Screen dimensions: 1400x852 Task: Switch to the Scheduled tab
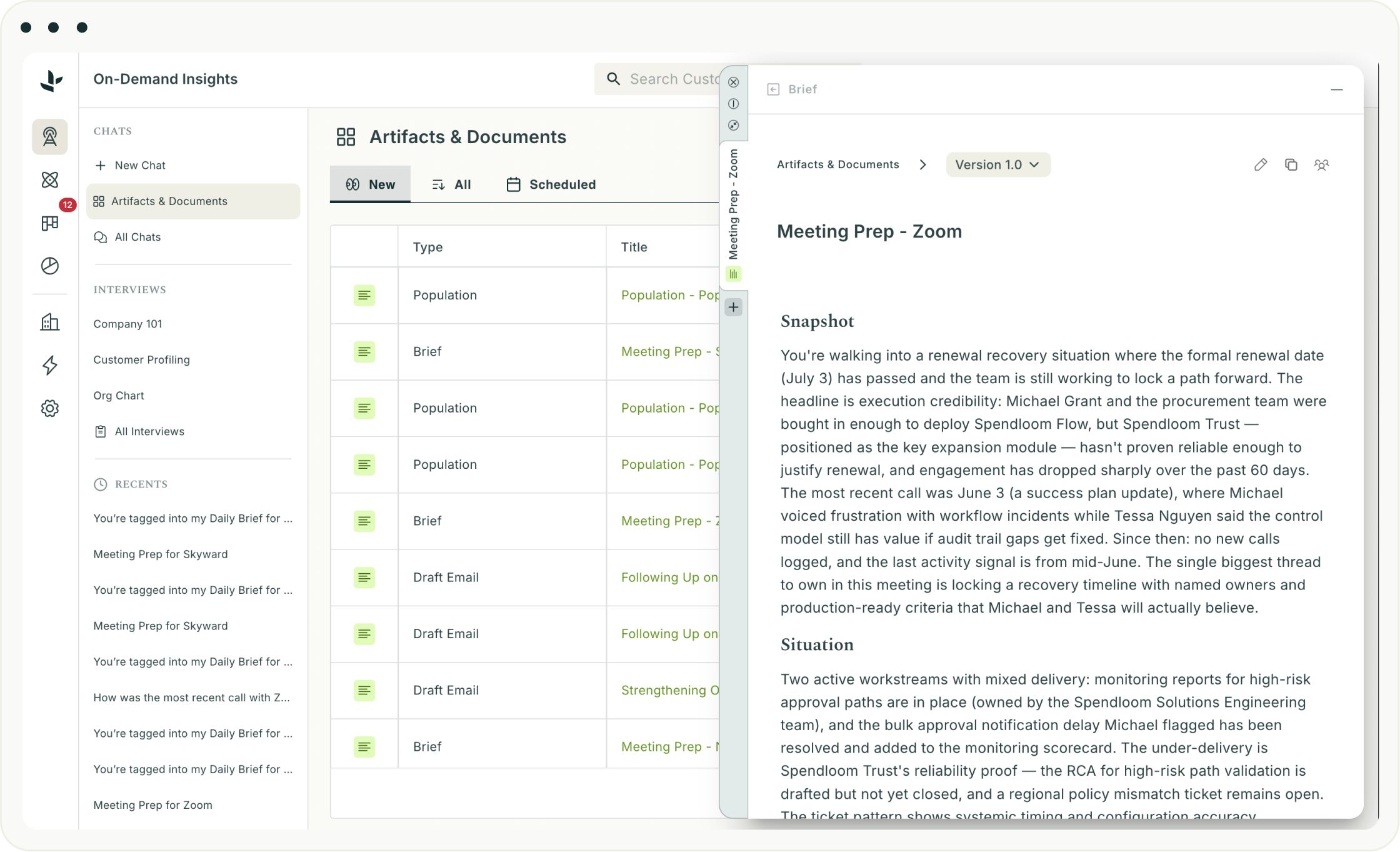click(551, 184)
